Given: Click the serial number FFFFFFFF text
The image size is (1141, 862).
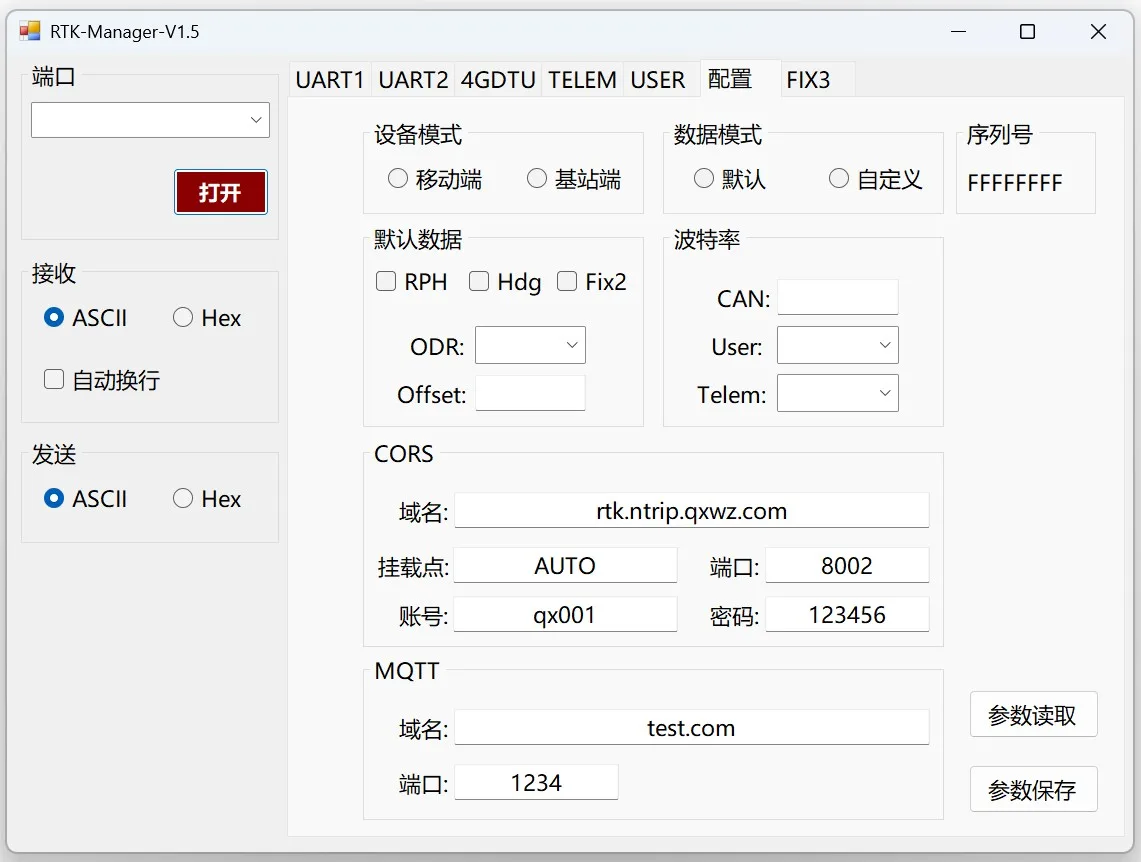Looking at the screenshot, I should [x=1014, y=183].
